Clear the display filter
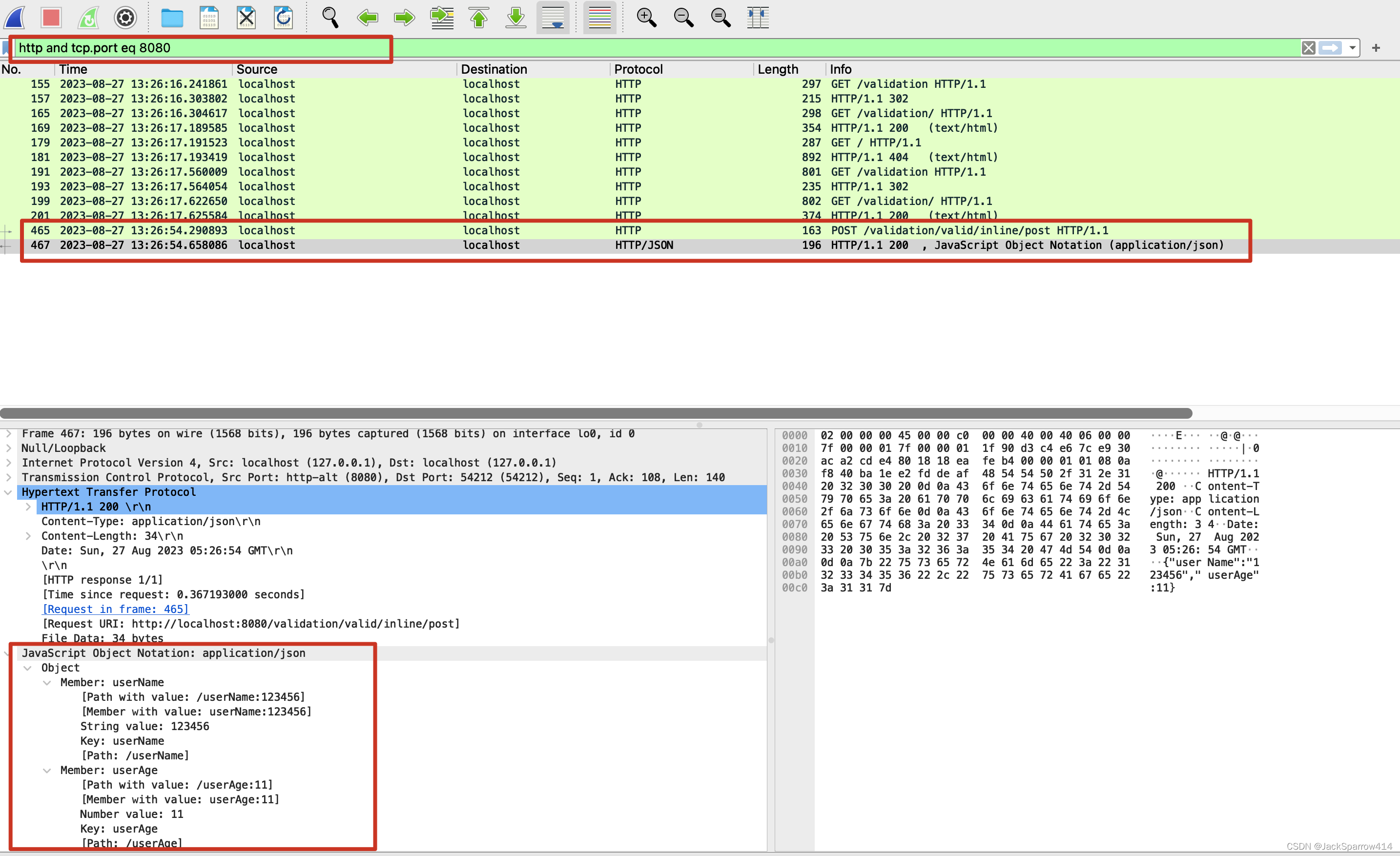Image resolution: width=1400 pixels, height=856 pixels. tap(1308, 48)
